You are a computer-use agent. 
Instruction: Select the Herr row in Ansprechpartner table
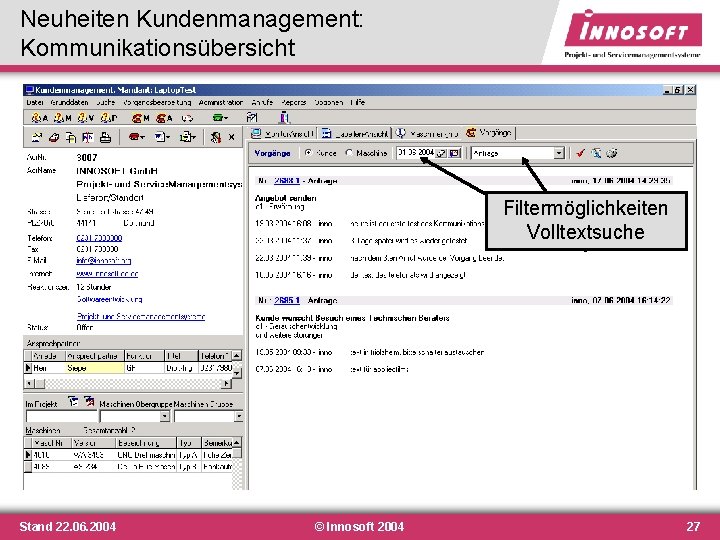tap(128, 368)
